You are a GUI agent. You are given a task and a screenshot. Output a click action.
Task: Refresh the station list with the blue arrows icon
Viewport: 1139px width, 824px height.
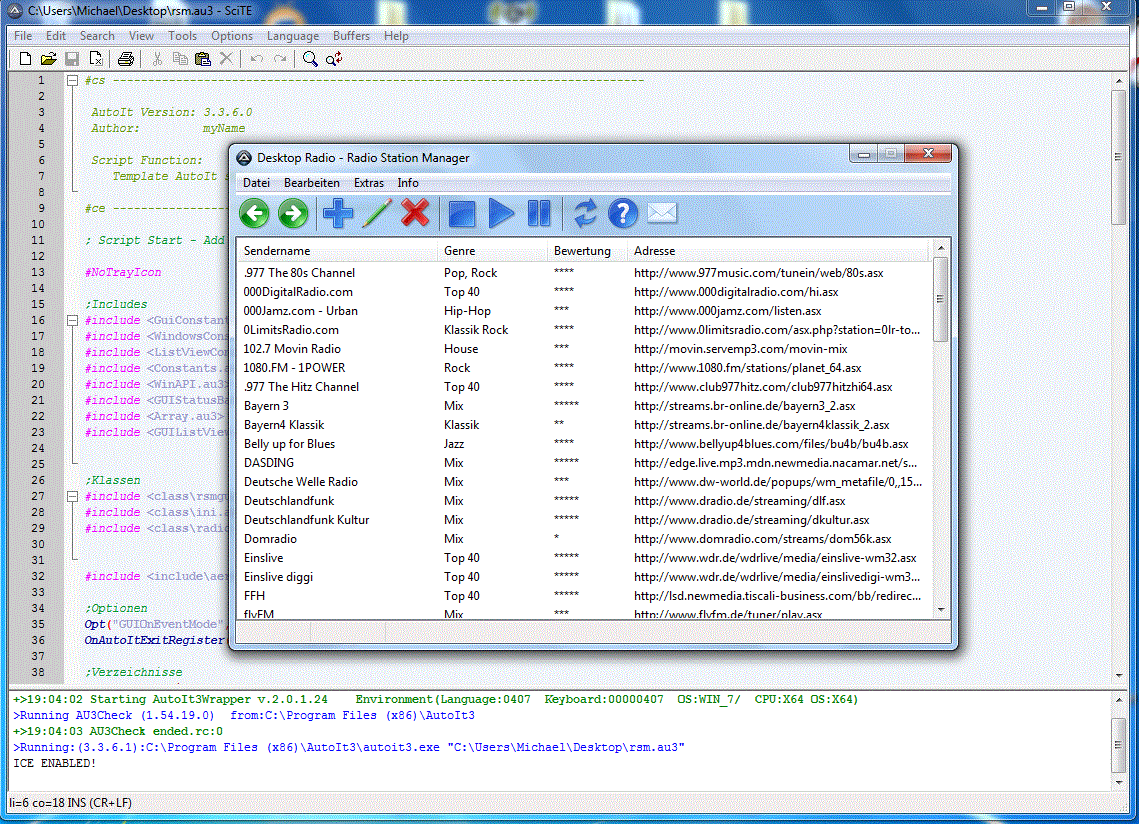coord(585,213)
